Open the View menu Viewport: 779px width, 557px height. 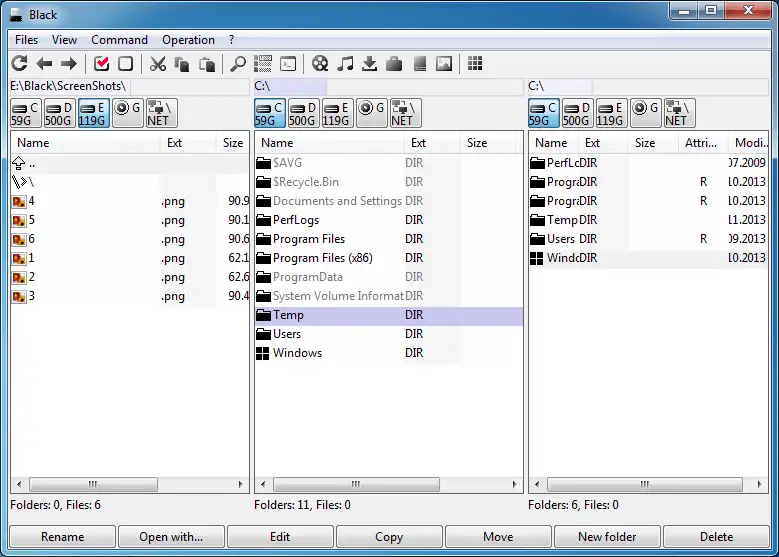[x=65, y=40]
